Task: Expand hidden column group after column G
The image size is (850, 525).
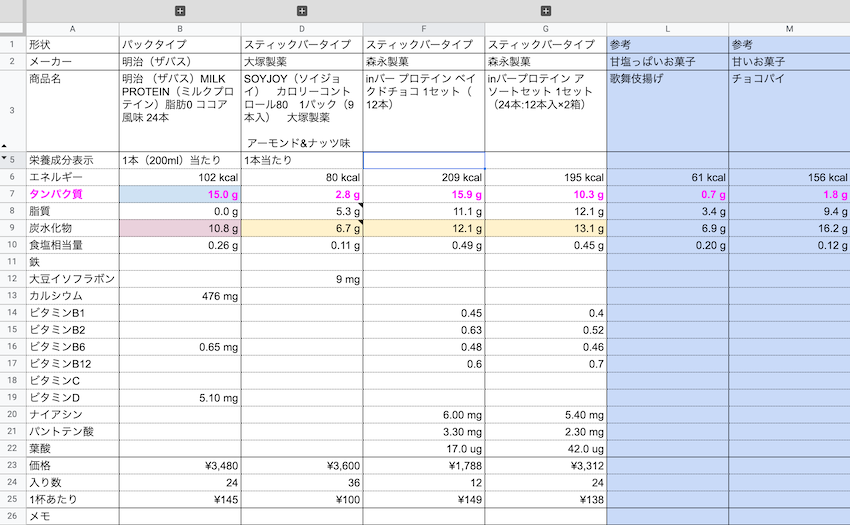Action: pos(546,11)
